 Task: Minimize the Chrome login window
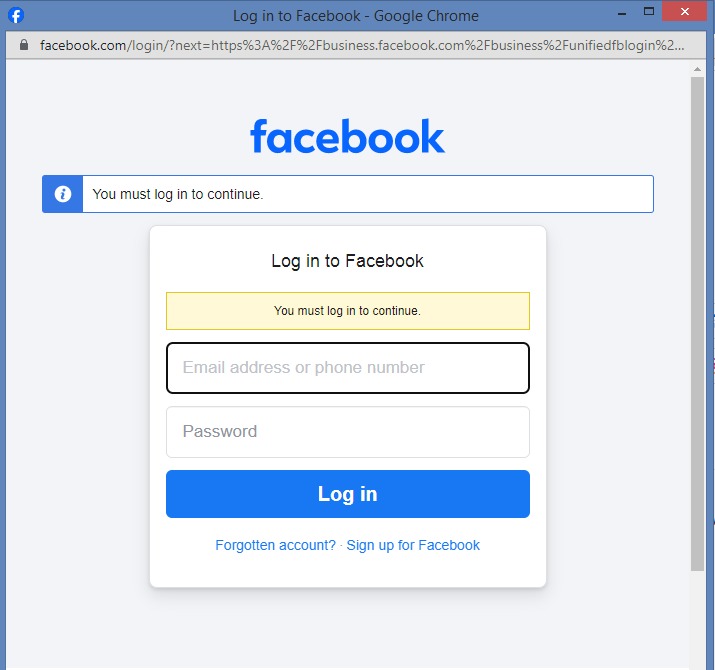[622, 12]
